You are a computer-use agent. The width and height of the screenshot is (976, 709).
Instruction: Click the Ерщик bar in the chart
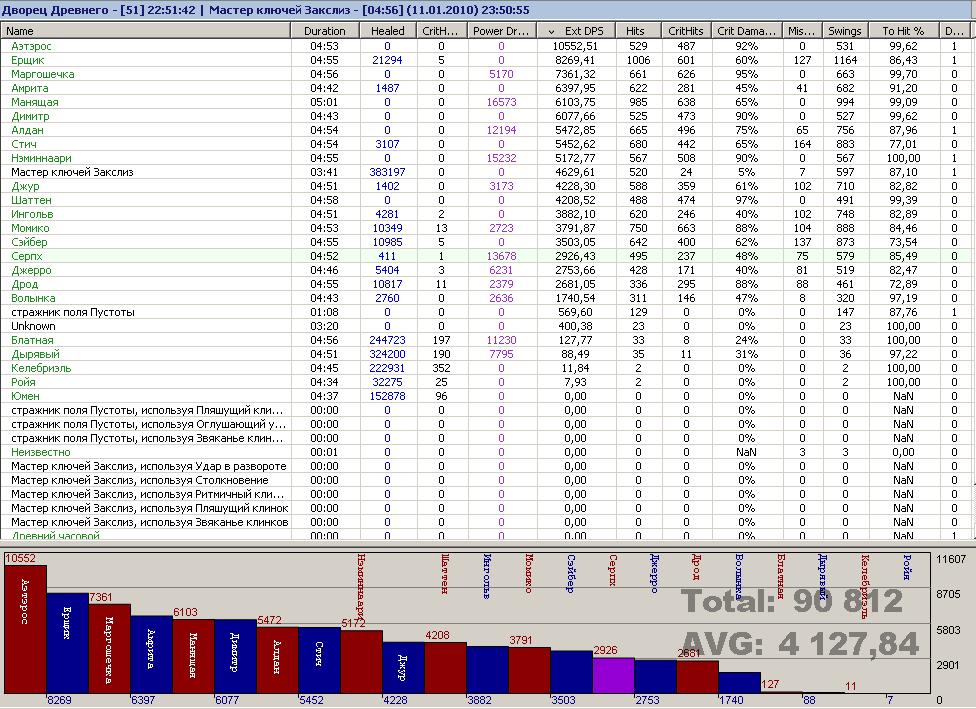[x=67, y=643]
